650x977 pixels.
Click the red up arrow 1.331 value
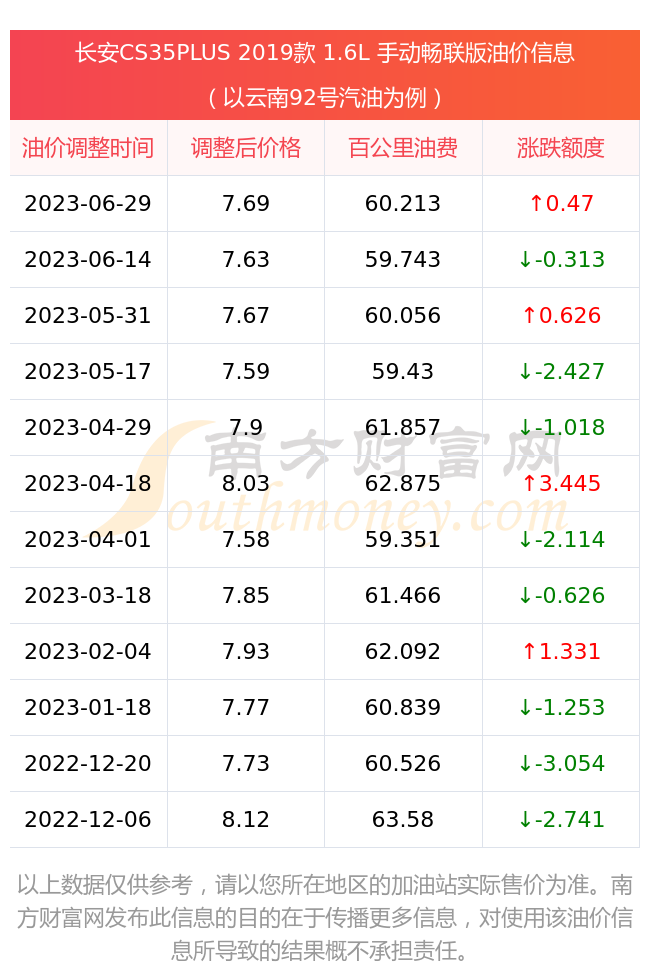[561, 651]
